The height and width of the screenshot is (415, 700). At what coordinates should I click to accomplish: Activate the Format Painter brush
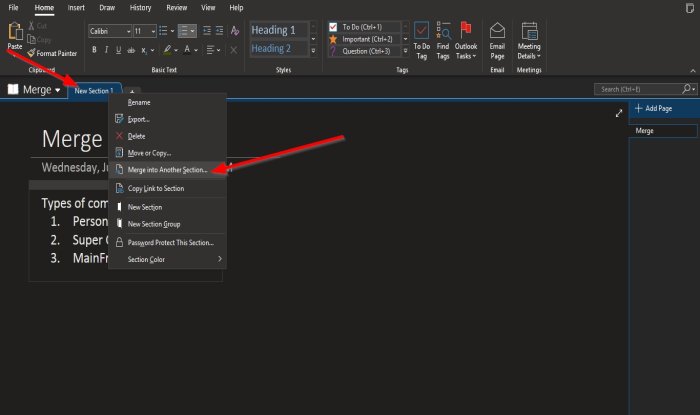coord(52,53)
